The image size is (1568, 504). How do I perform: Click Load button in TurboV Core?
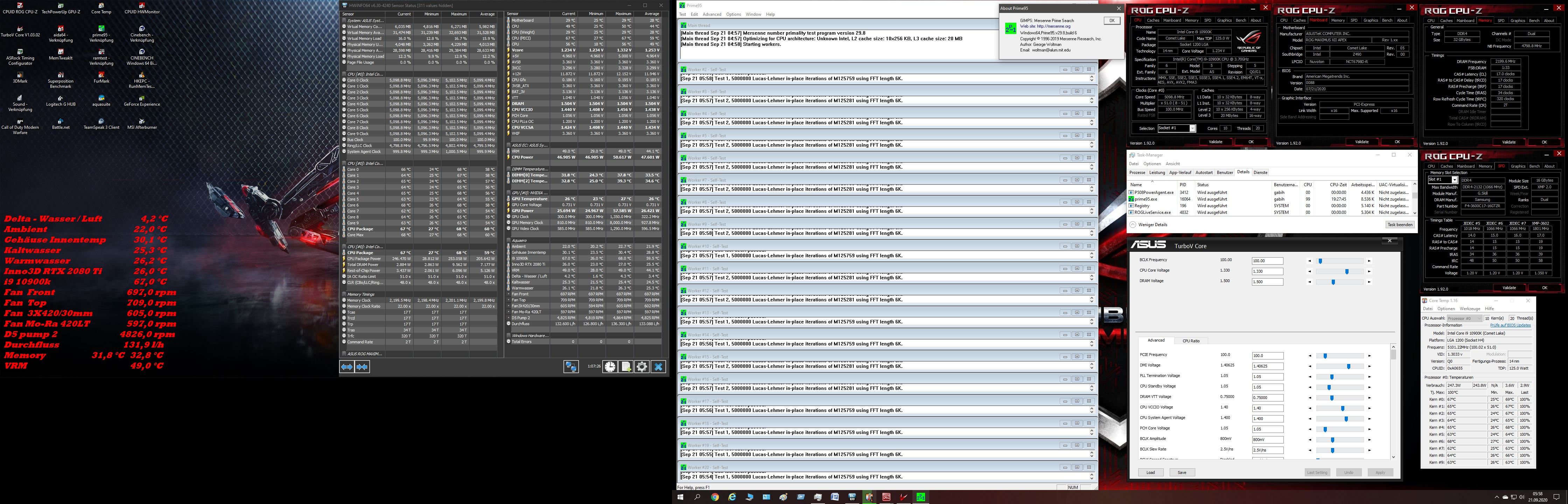tap(1150, 472)
